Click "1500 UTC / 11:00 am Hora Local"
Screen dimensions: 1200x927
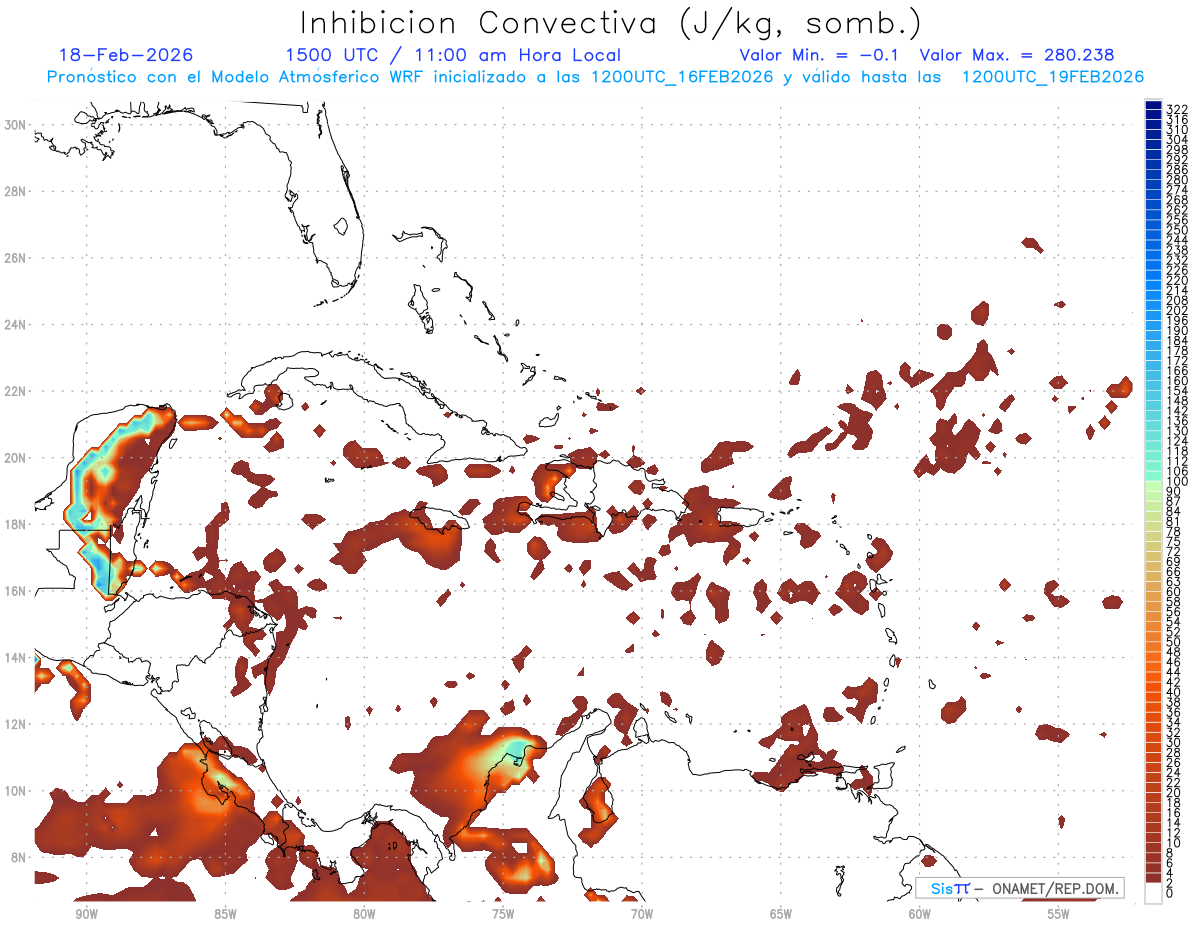tap(453, 56)
